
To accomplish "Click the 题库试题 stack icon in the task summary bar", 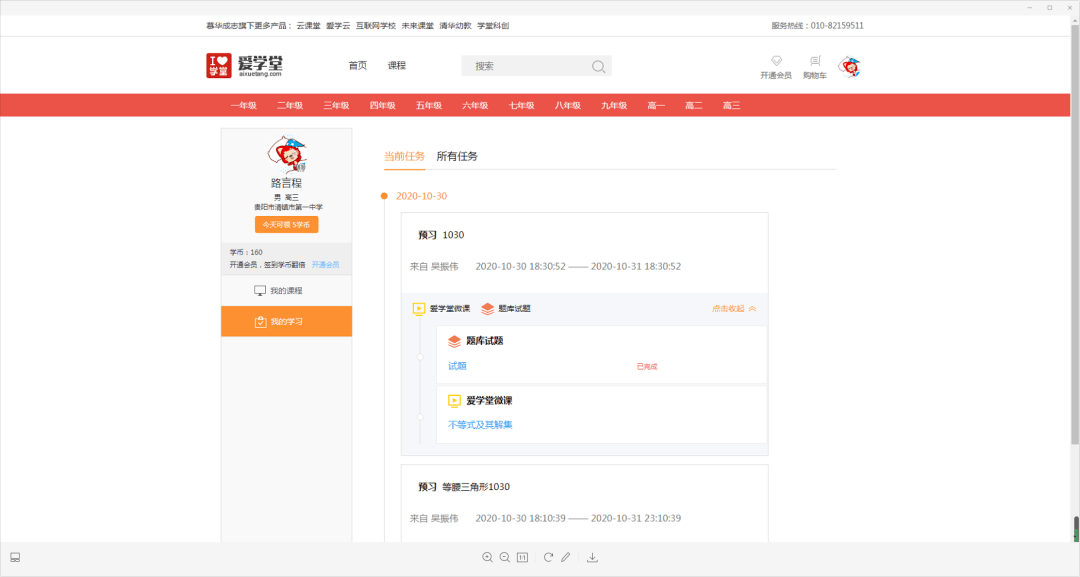I will (x=488, y=308).
